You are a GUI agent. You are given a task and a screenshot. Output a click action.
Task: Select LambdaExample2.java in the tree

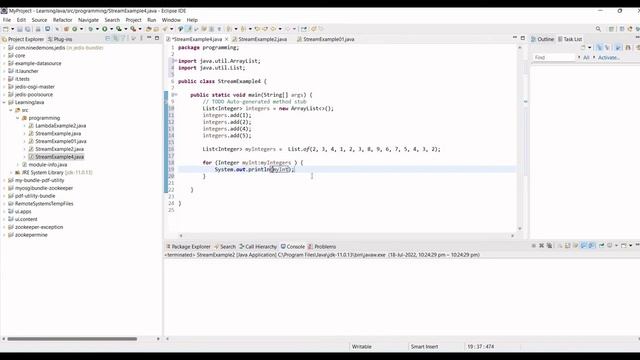pos(60,126)
